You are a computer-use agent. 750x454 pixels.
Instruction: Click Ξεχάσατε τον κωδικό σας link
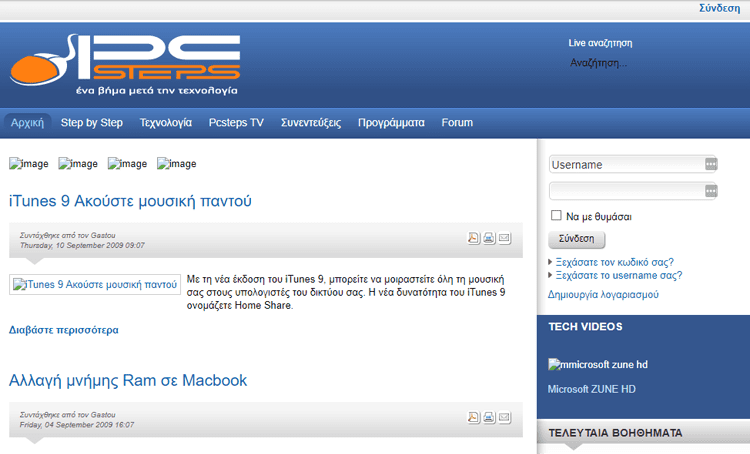tap(615, 262)
